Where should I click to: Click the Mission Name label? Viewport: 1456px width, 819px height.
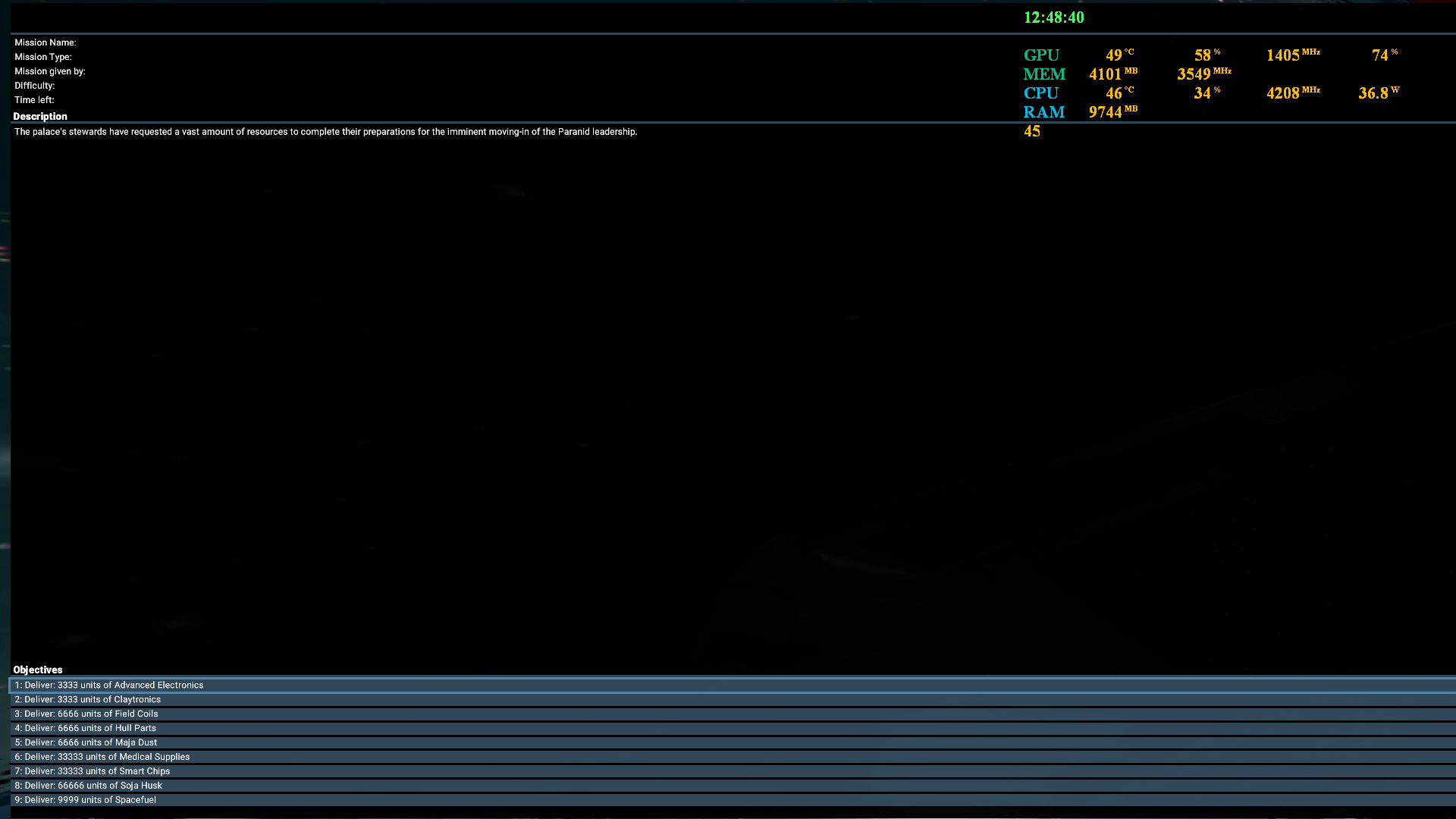pos(45,42)
